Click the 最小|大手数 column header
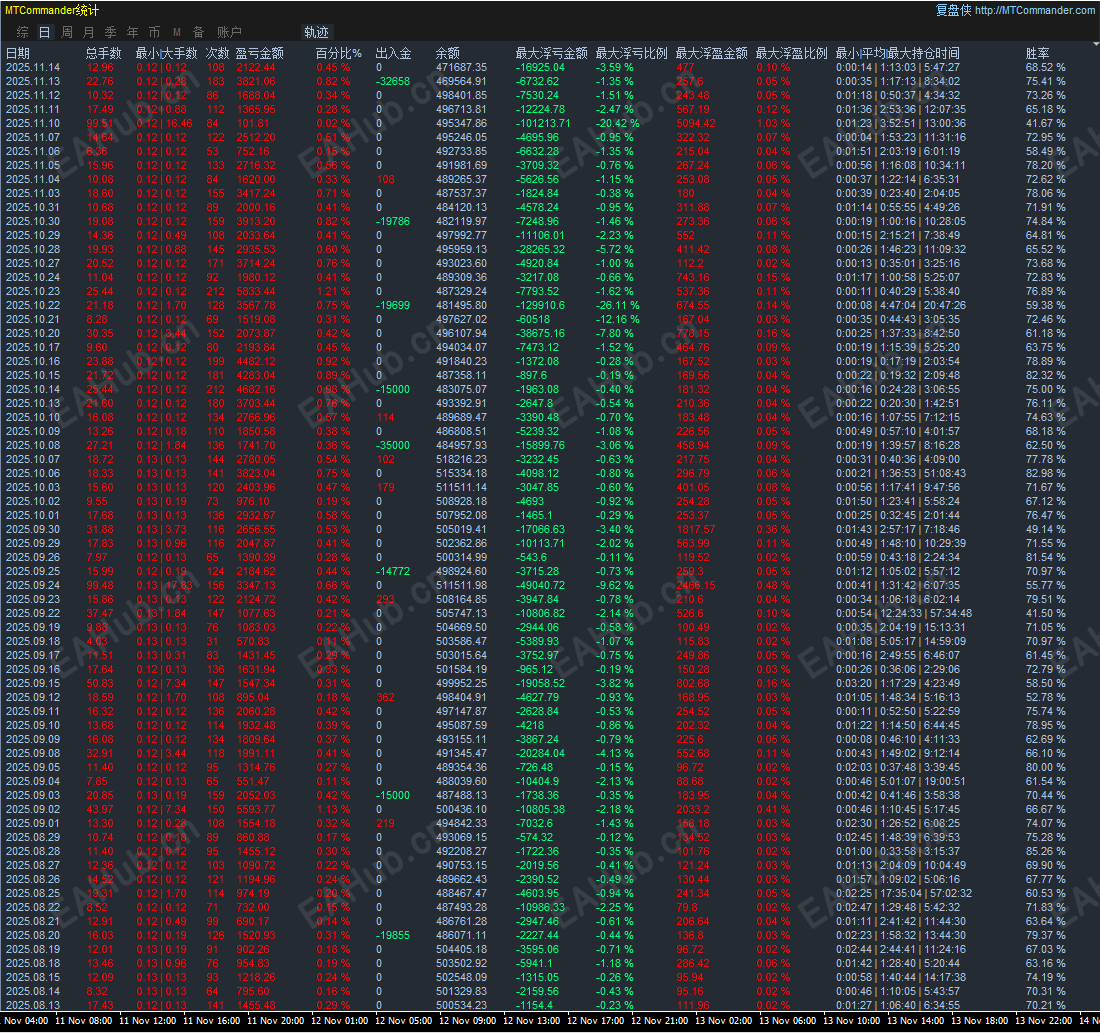The image size is (1100, 1034). pos(166,53)
